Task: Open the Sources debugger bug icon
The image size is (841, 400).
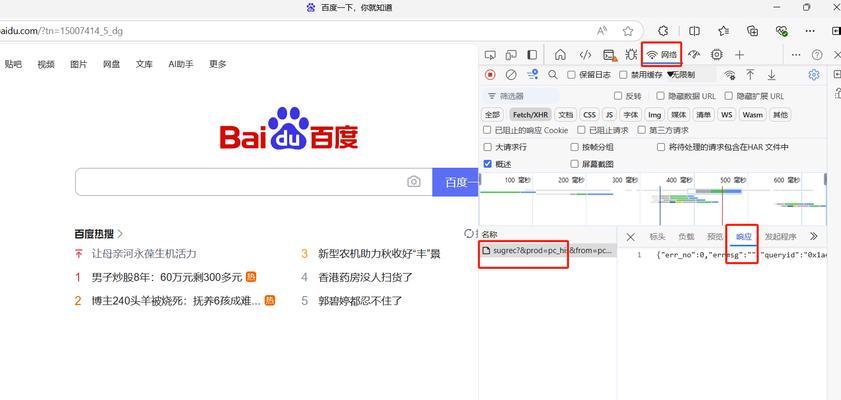Action: (631, 55)
